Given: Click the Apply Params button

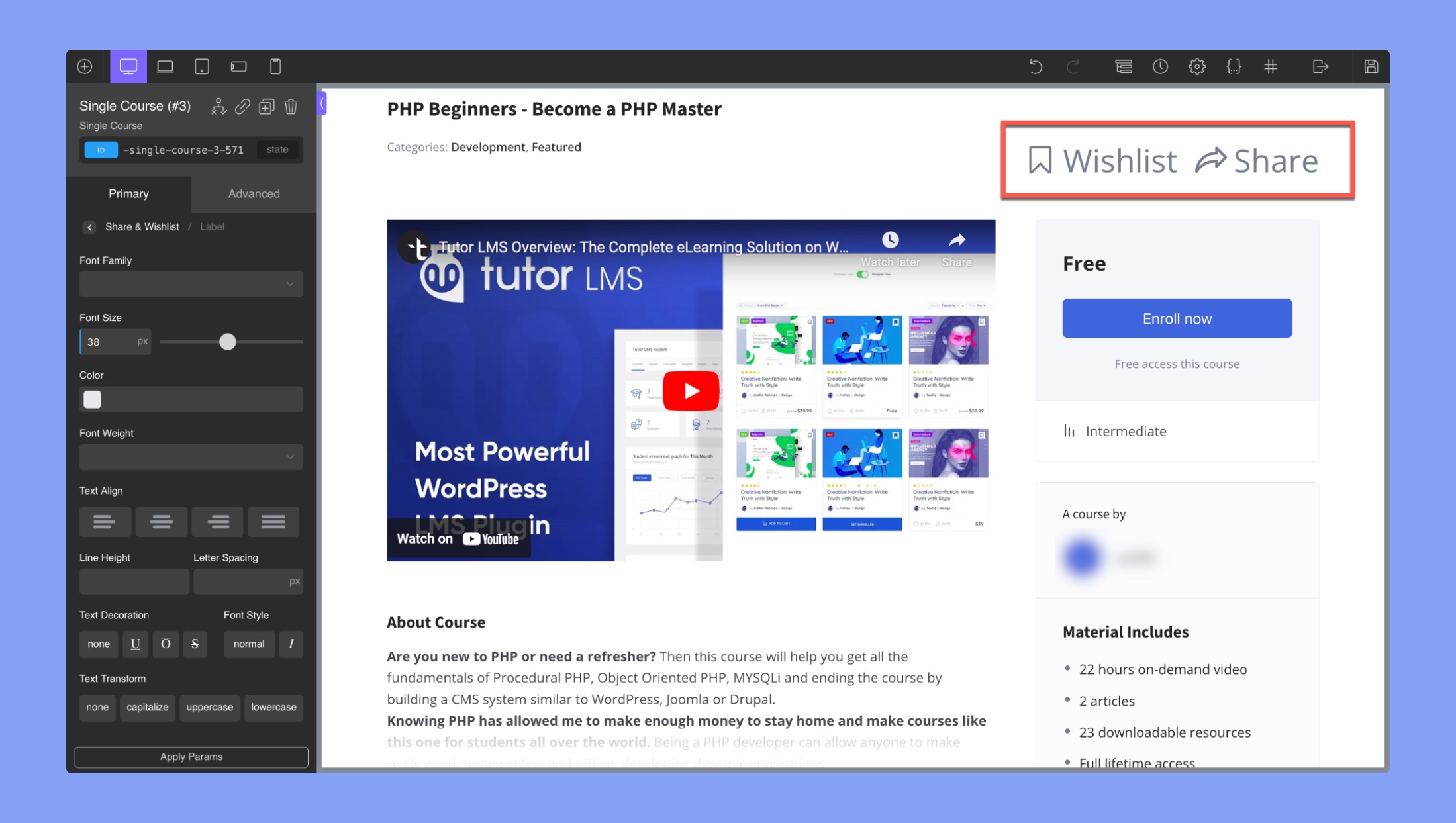Looking at the screenshot, I should point(191,757).
